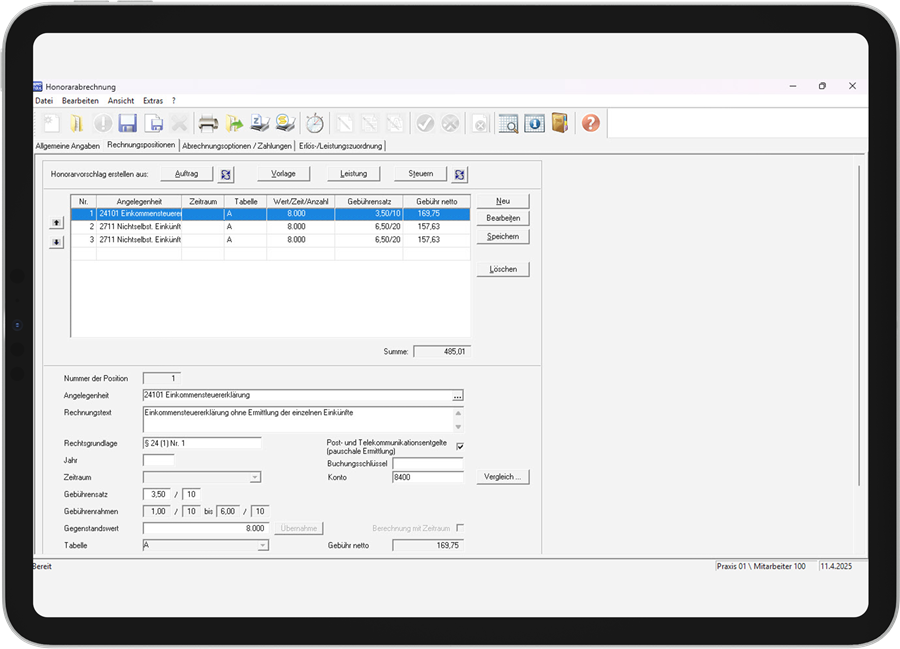Click the Bearbeiten button beside the table
The width and height of the screenshot is (900, 649).
[503, 218]
